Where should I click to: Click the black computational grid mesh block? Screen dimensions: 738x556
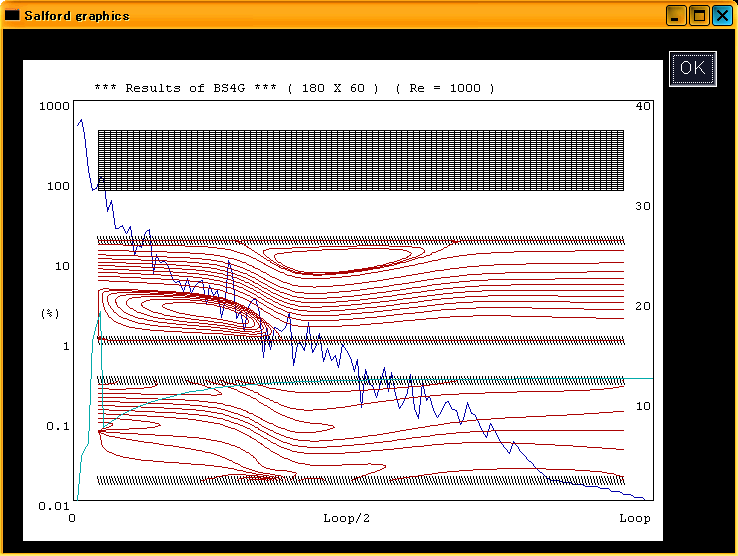361,161
